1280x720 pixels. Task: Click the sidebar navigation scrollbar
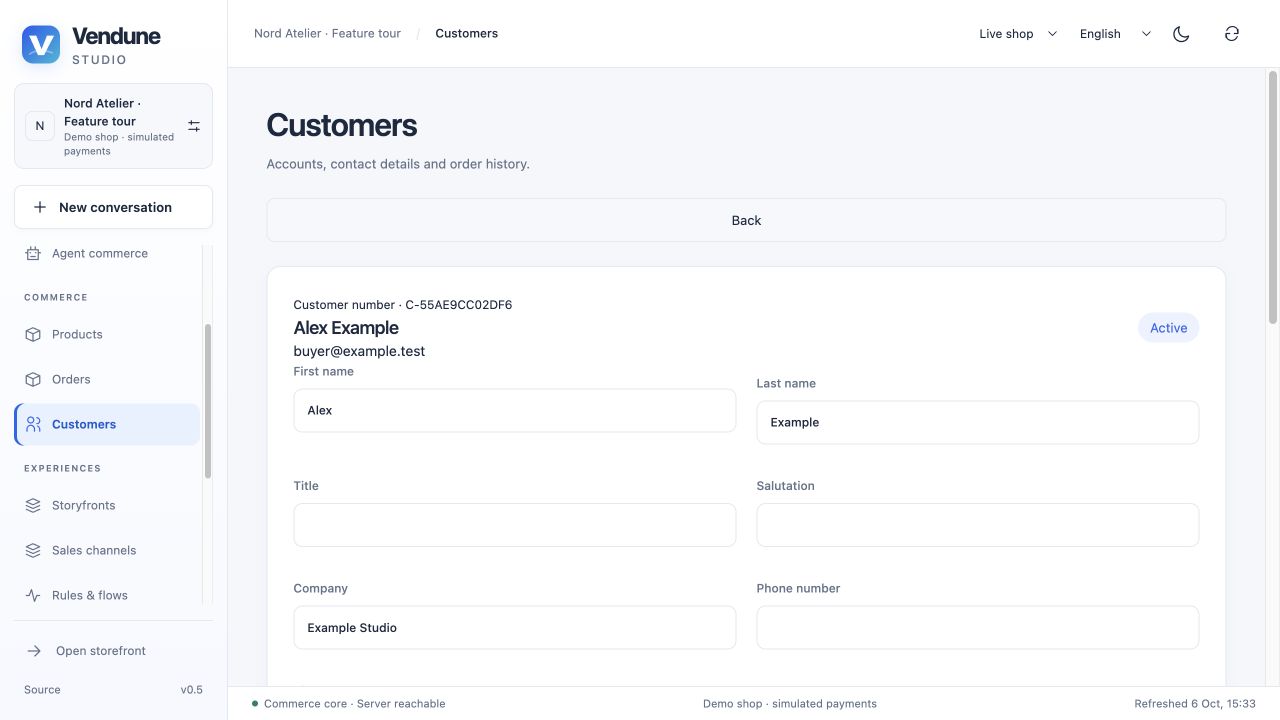(x=207, y=401)
